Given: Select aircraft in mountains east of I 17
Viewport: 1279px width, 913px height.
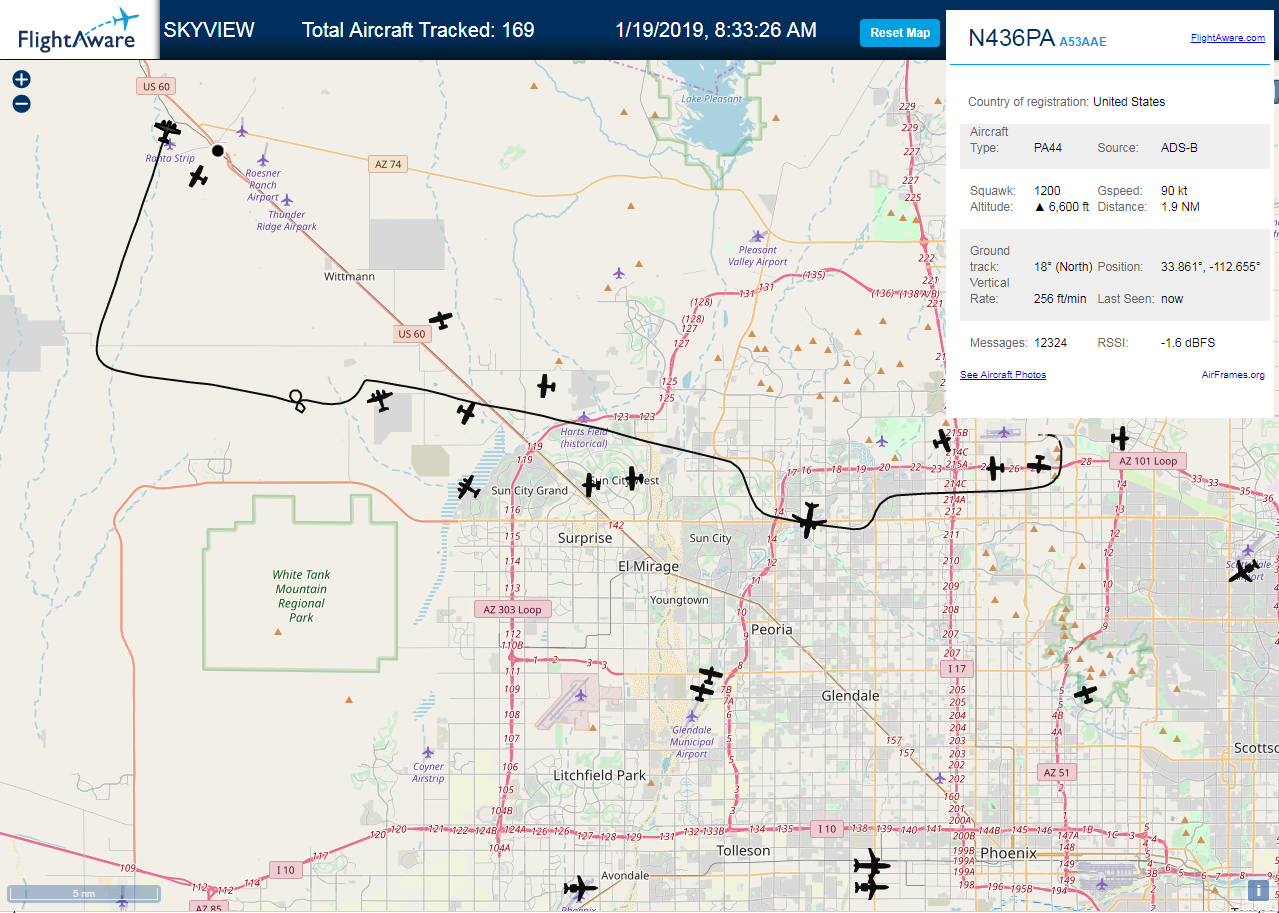Looking at the screenshot, I should point(1085,692).
